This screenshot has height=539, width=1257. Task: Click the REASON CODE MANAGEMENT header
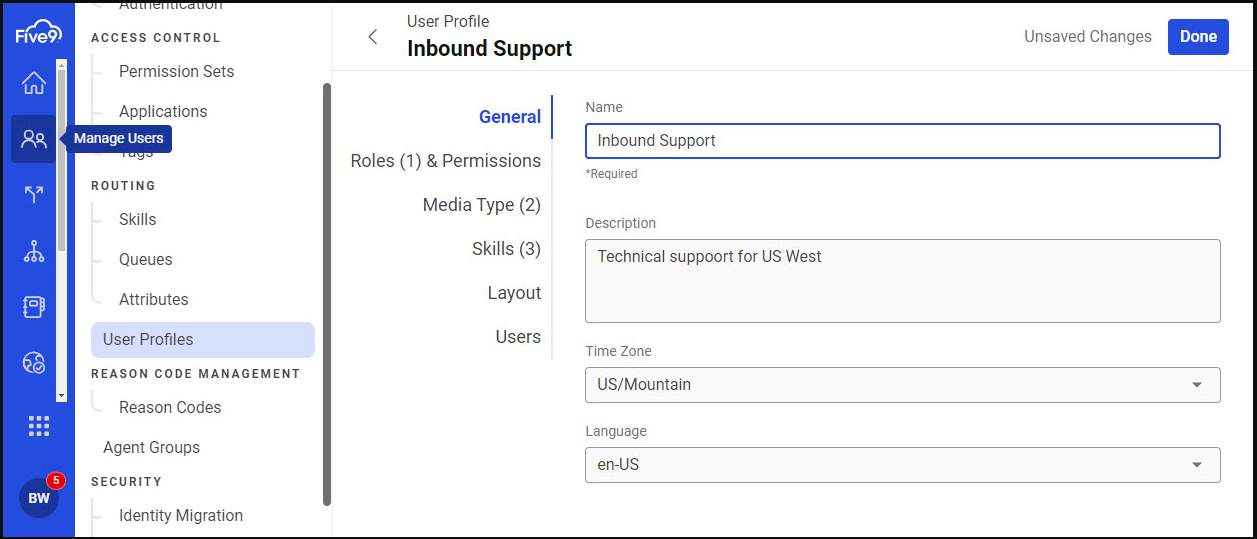pyautogui.click(x=196, y=374)
